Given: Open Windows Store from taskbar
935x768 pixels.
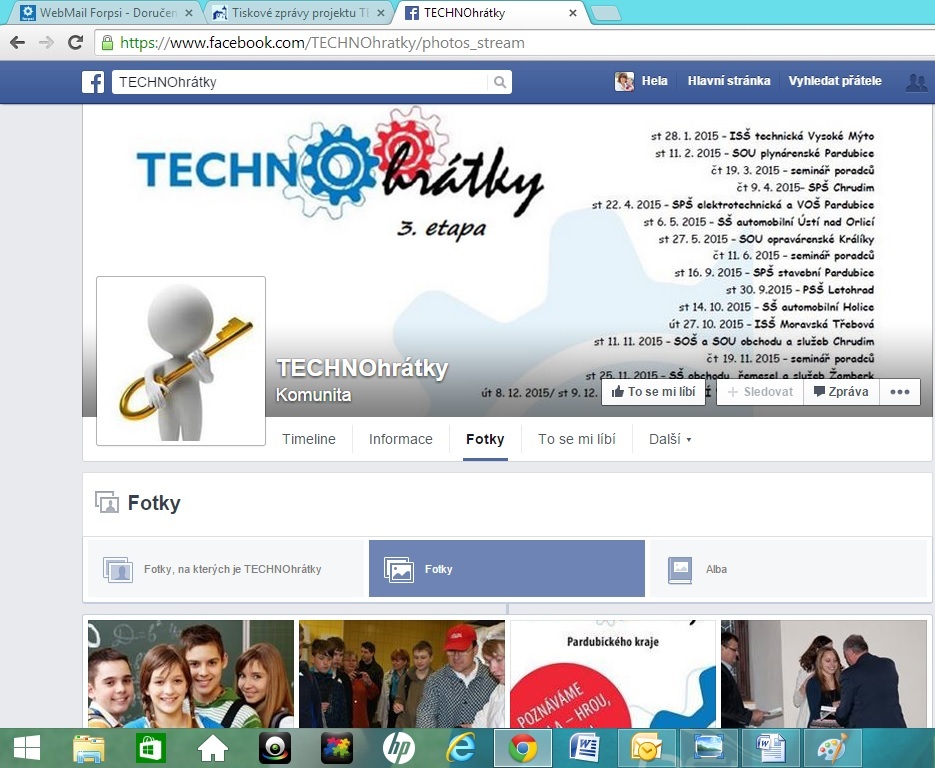Looking at the screenshot, I should coord(151,748).
